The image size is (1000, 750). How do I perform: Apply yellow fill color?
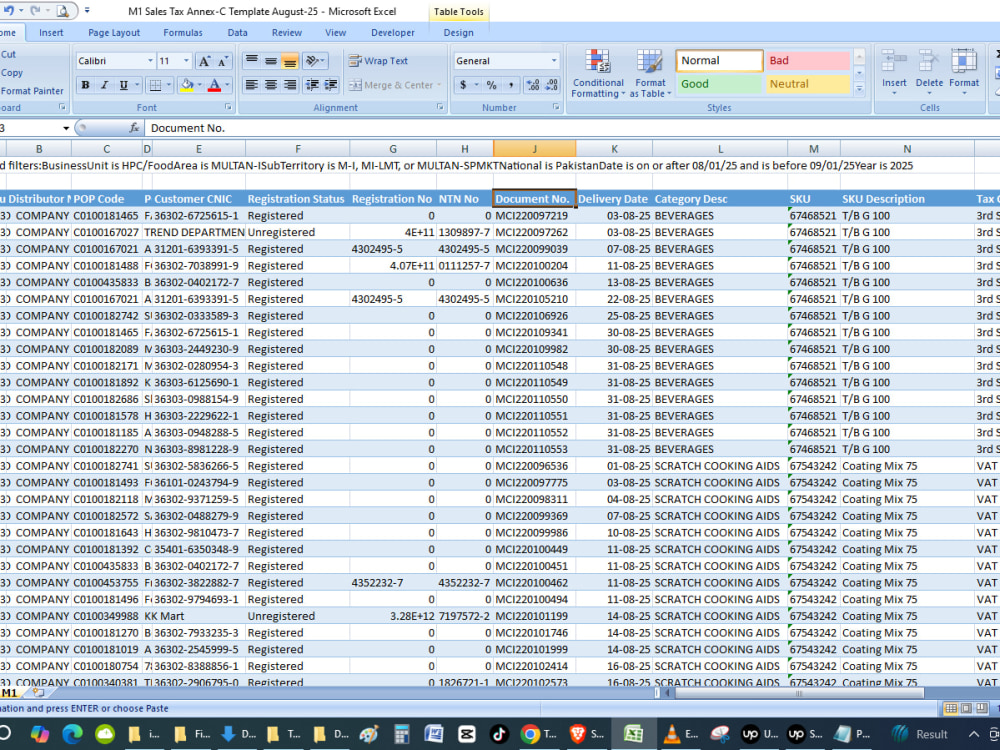click(187, 85)
